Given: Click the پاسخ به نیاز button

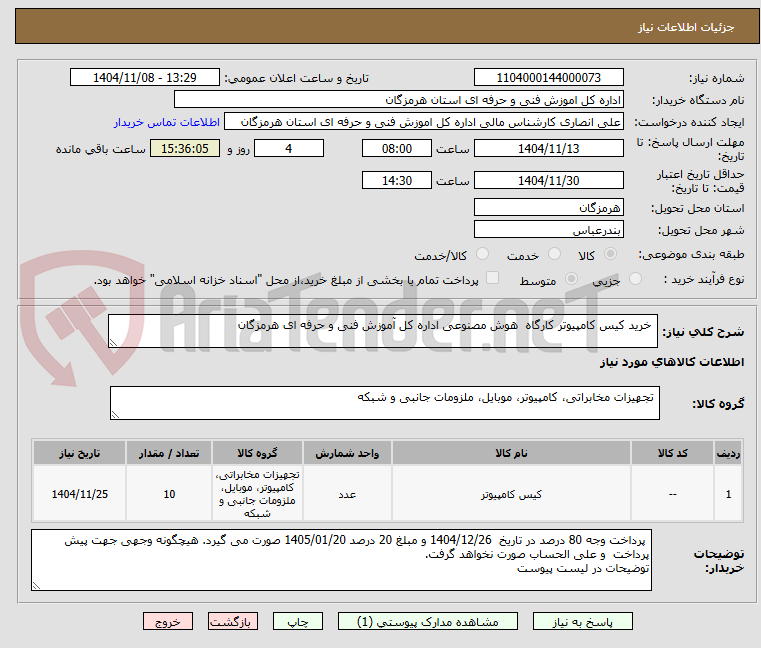Looking at the screenshot, I should (x=582, y=621).
